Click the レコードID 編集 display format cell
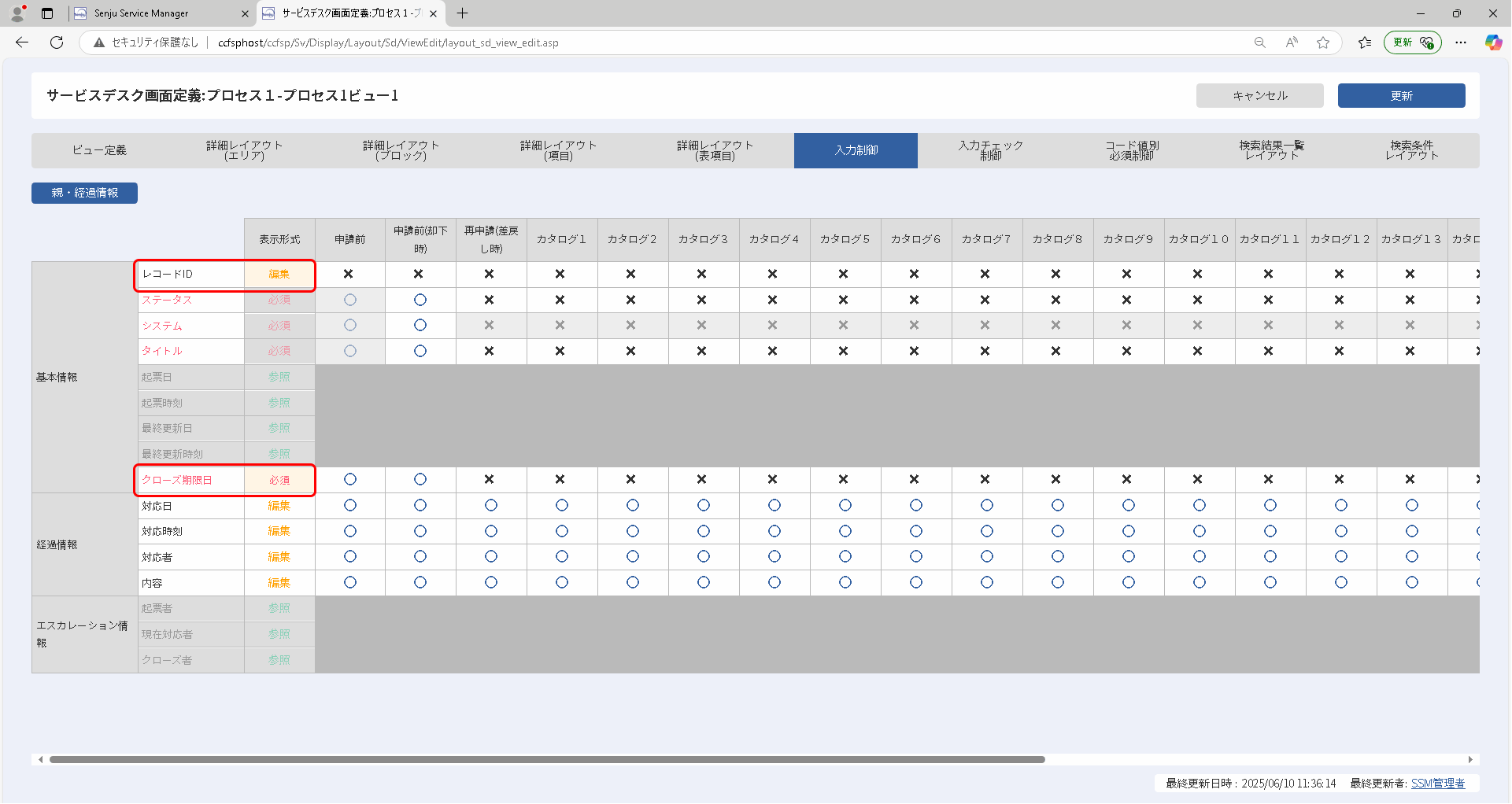 tap(279, 275)
